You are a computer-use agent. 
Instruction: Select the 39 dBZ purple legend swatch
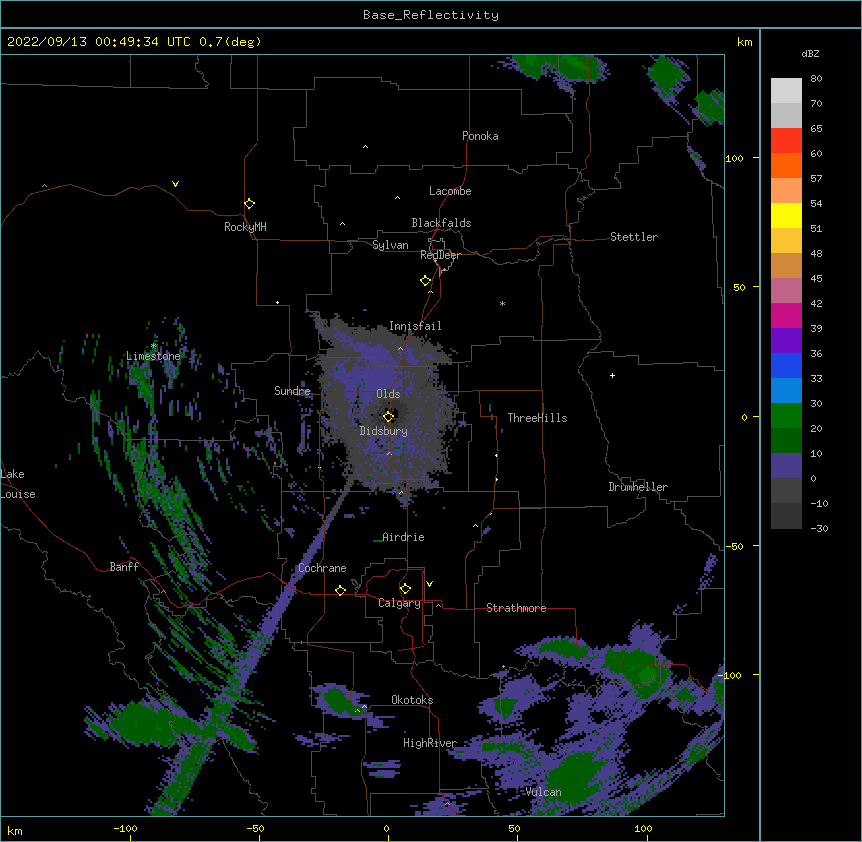(x=786, y=340)
